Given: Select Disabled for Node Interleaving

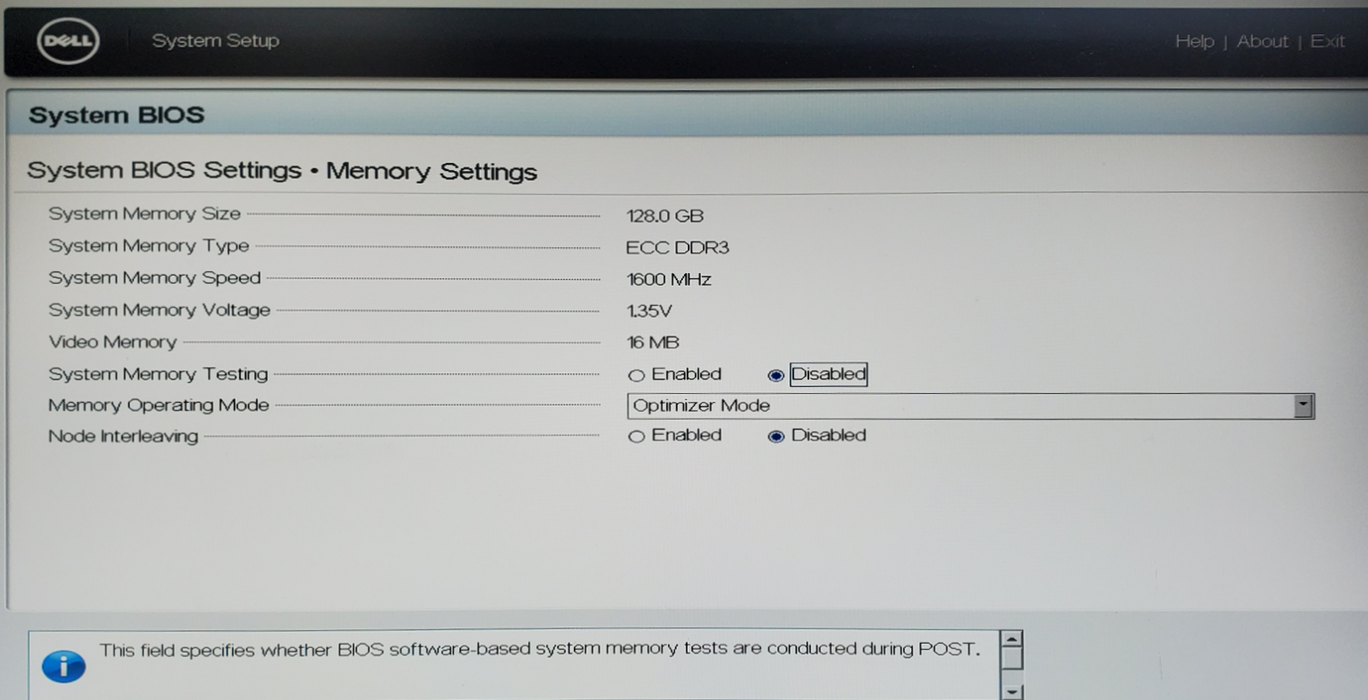Looking at the screenshot, I should 775,437.
